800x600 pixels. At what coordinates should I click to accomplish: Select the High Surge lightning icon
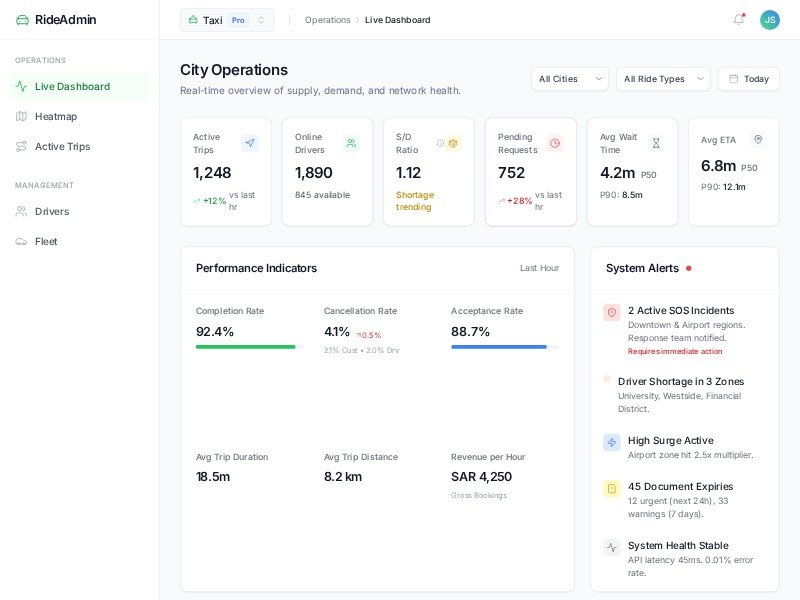[611, 443]
